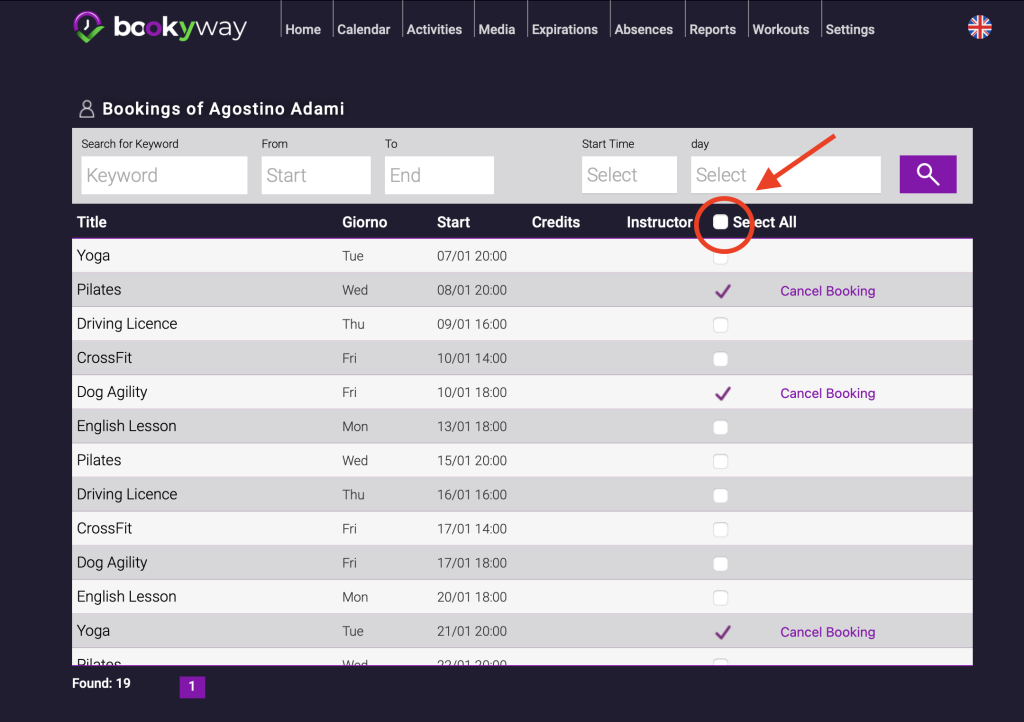Viewport: 1024px width, 722px height.
Task: Click checkmark icon on Dog Agility 10/01 row
Action: pyautogui.click(x=722, y=393)
